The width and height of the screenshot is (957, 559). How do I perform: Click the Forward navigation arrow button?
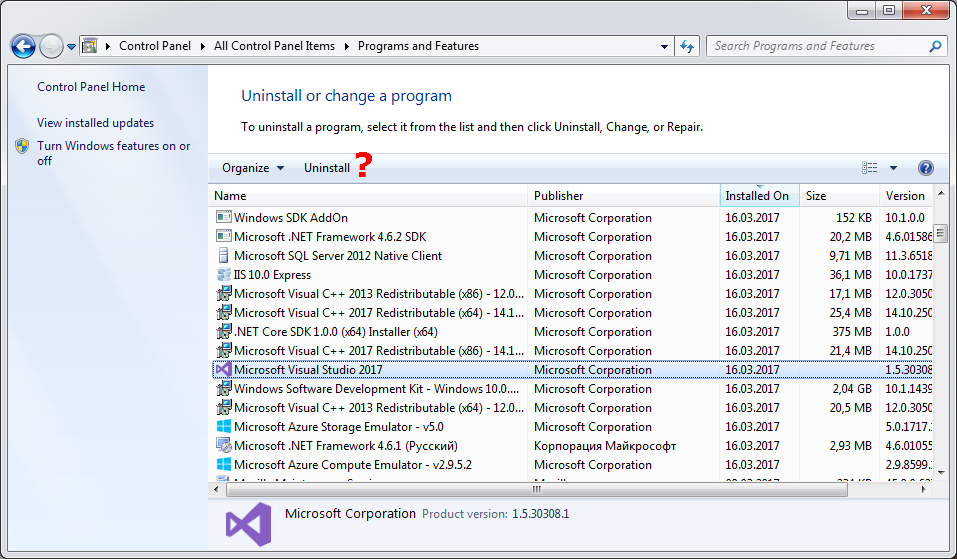click(x=51, y=46)
